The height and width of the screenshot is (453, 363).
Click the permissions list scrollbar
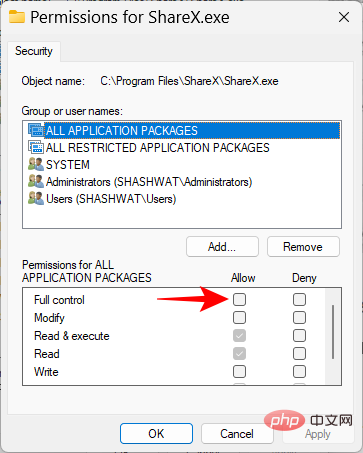333,332
